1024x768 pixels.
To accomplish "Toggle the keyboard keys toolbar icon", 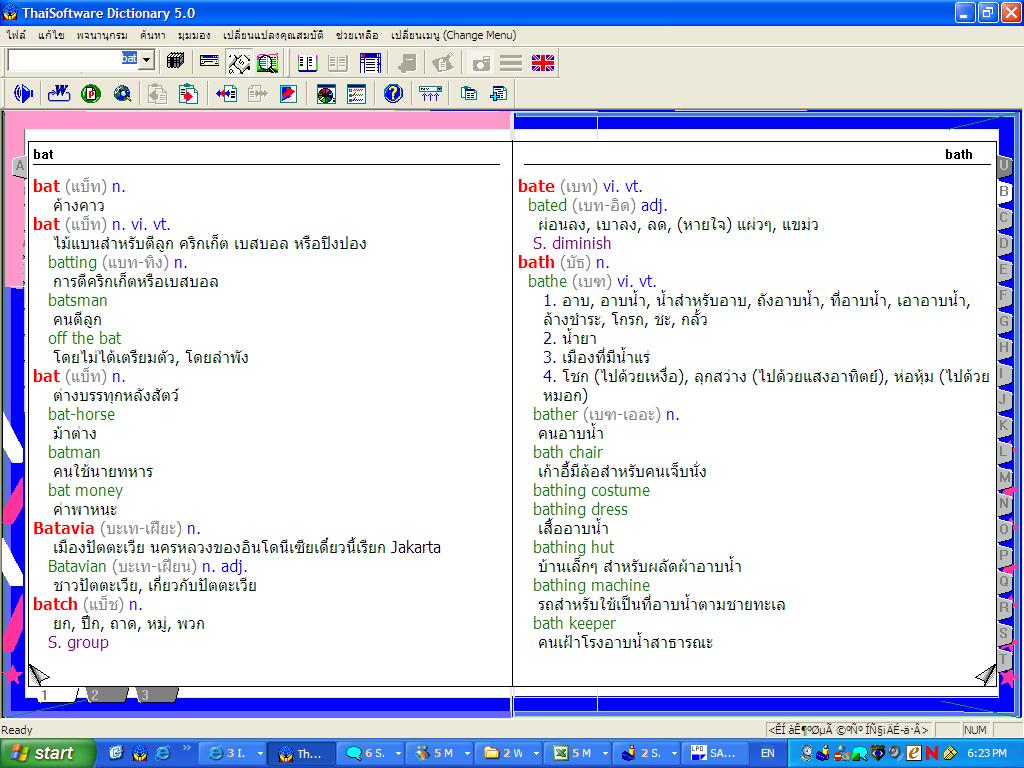I will click(x=238, y=63).
